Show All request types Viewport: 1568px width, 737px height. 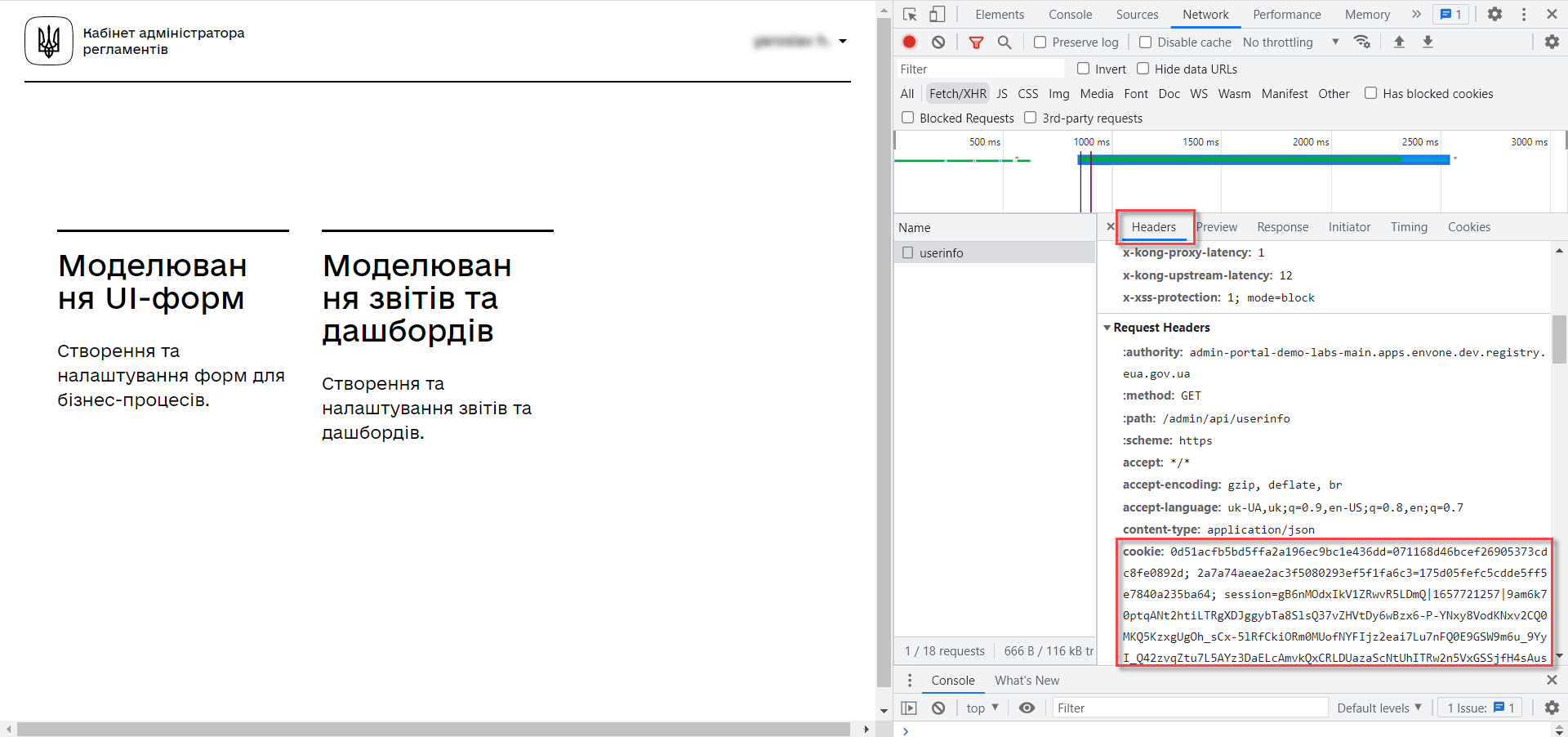[906, 93]
